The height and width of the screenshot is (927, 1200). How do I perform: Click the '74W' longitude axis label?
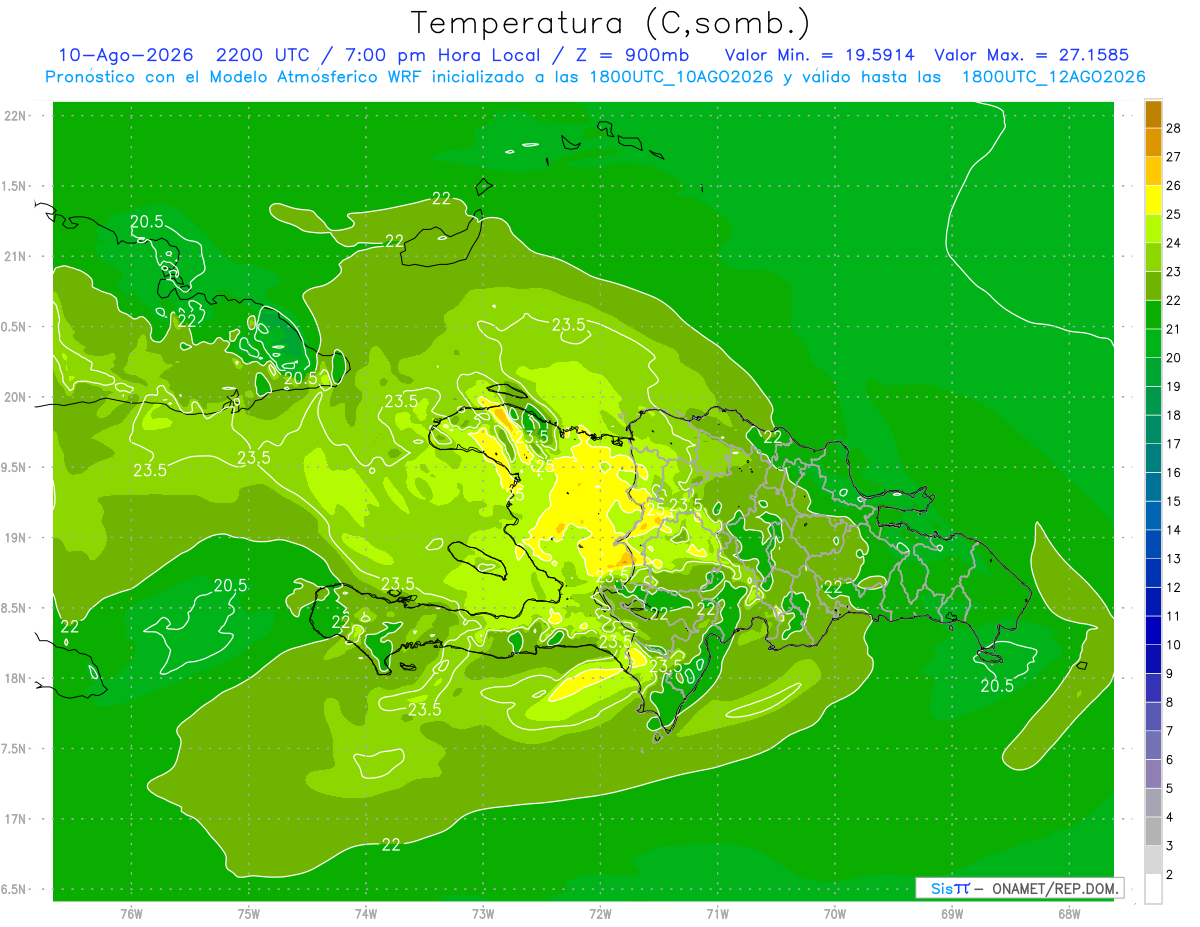click(366, 914)
